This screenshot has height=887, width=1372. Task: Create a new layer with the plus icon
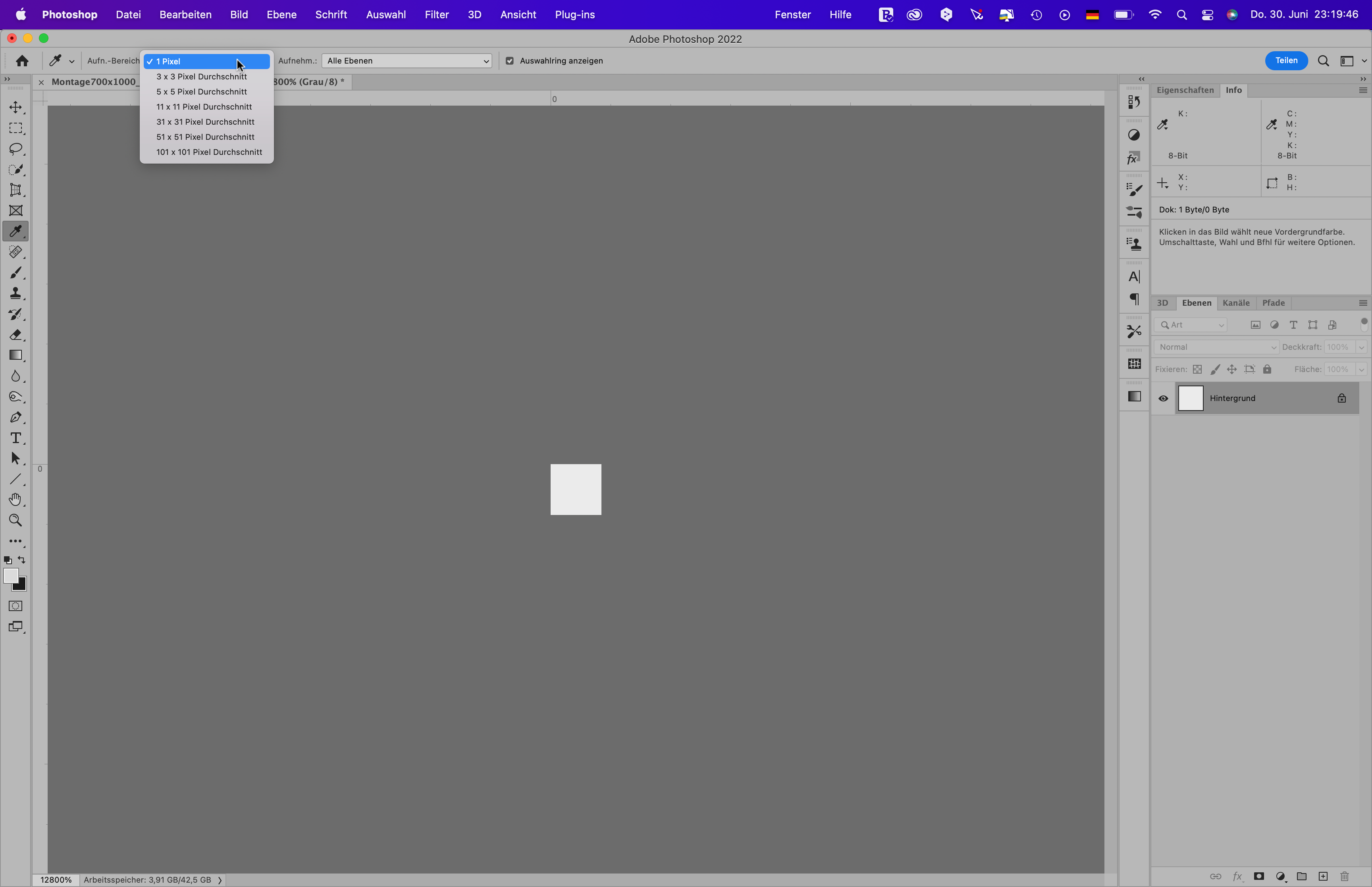coord(1323,876)
